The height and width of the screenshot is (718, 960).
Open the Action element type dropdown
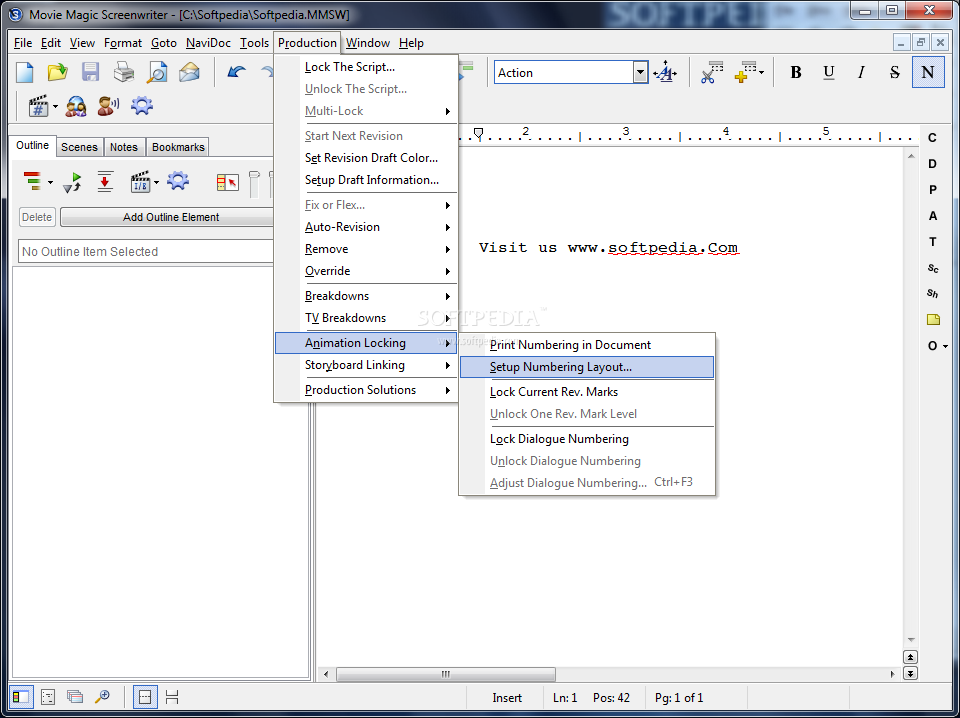[x=640, y=73]
